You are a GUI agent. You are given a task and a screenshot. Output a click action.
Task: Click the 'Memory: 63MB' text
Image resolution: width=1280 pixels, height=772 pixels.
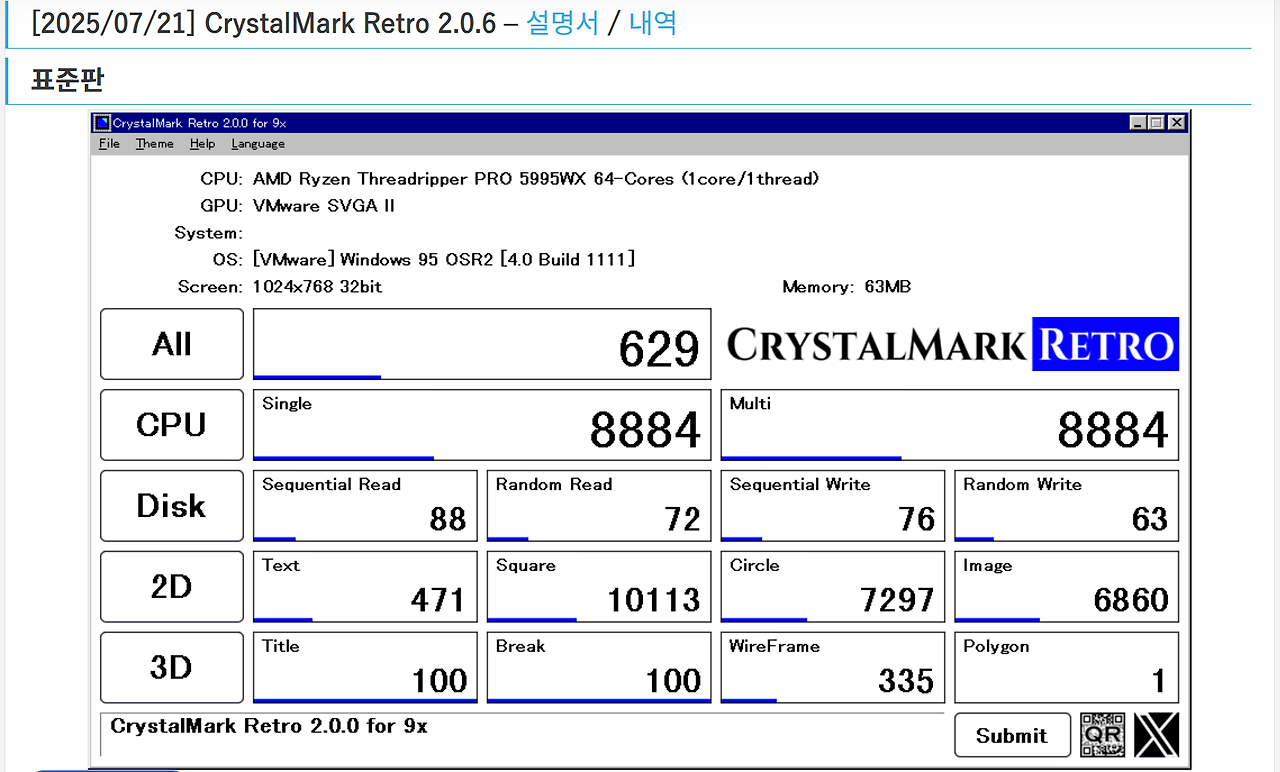point(847,287)
